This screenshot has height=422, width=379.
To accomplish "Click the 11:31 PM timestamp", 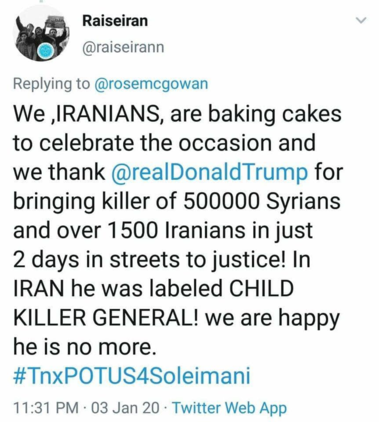I will (46, 408).
